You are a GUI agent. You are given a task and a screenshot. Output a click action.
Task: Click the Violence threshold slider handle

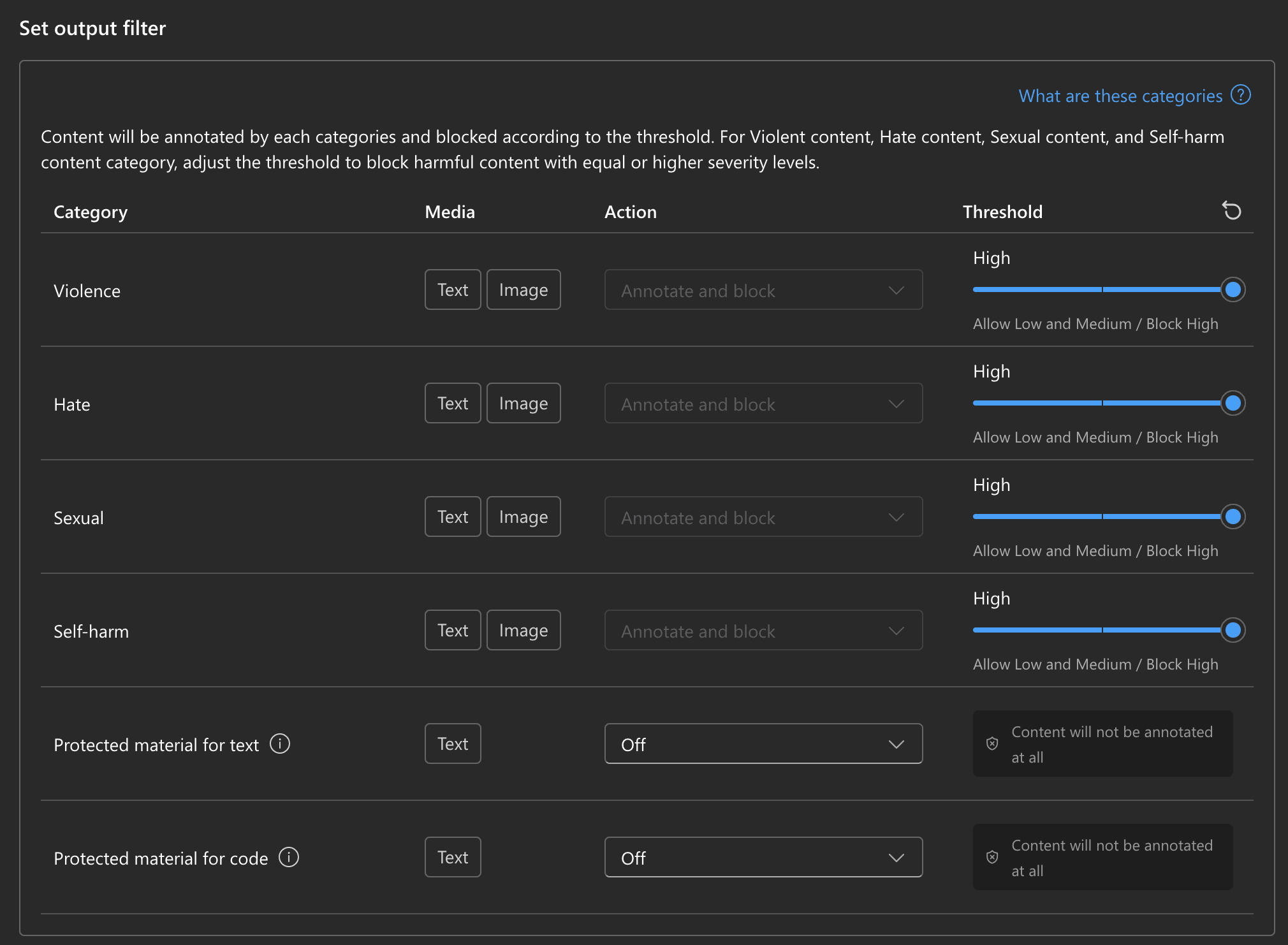pyautogui.click(x=1233, y=289)
